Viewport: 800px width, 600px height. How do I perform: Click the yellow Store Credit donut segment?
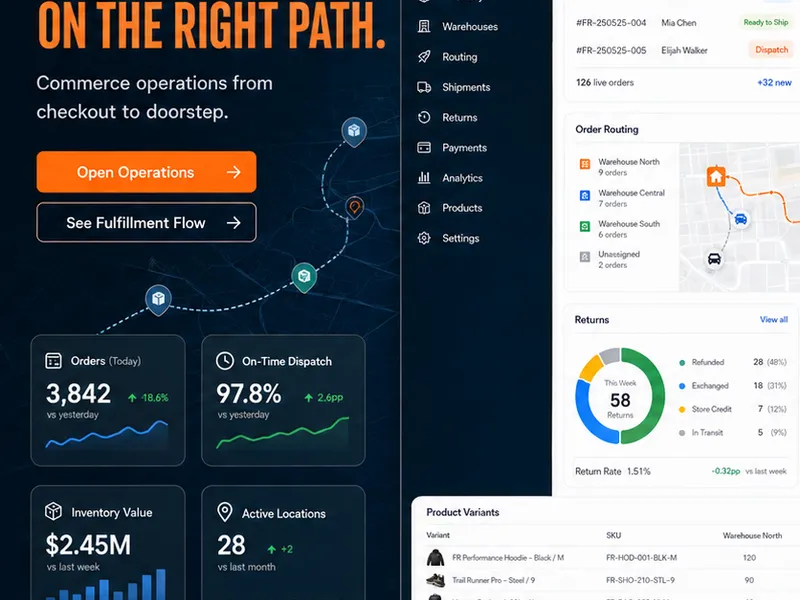click(x=591, y=368)
